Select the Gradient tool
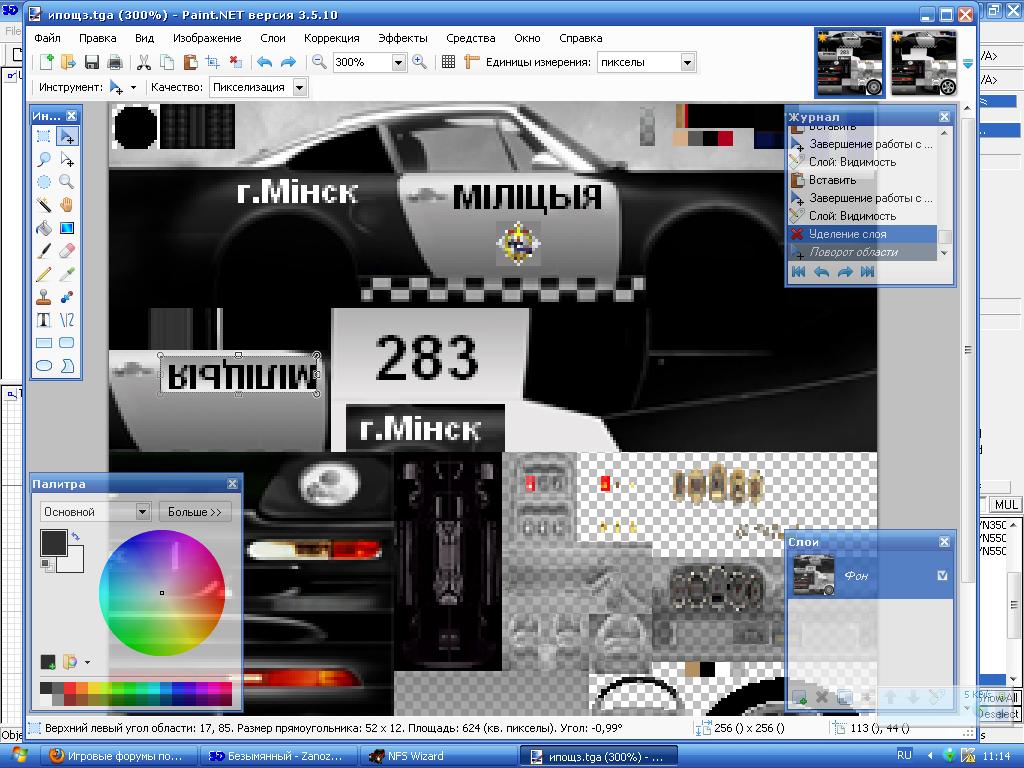Viewport: 1024px width, 768px height. [67, 228]
